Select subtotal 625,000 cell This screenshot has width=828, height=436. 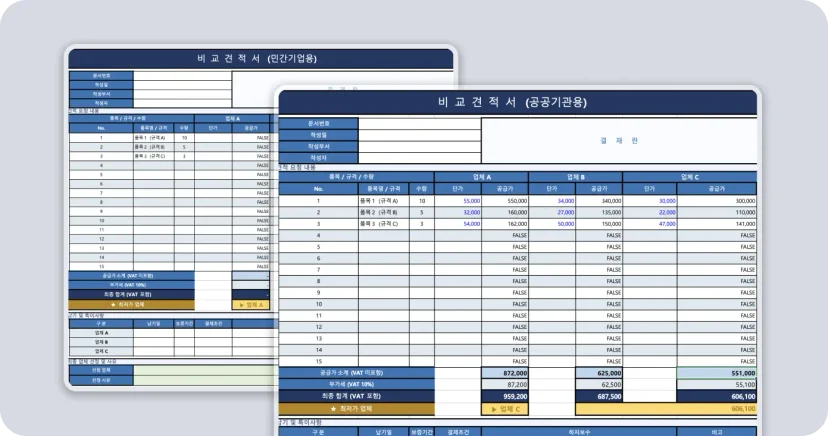pos(599,373)
